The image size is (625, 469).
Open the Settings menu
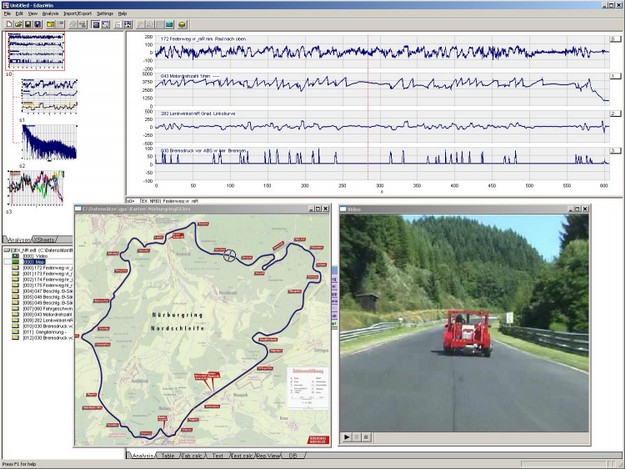click(x=105, y=13)
